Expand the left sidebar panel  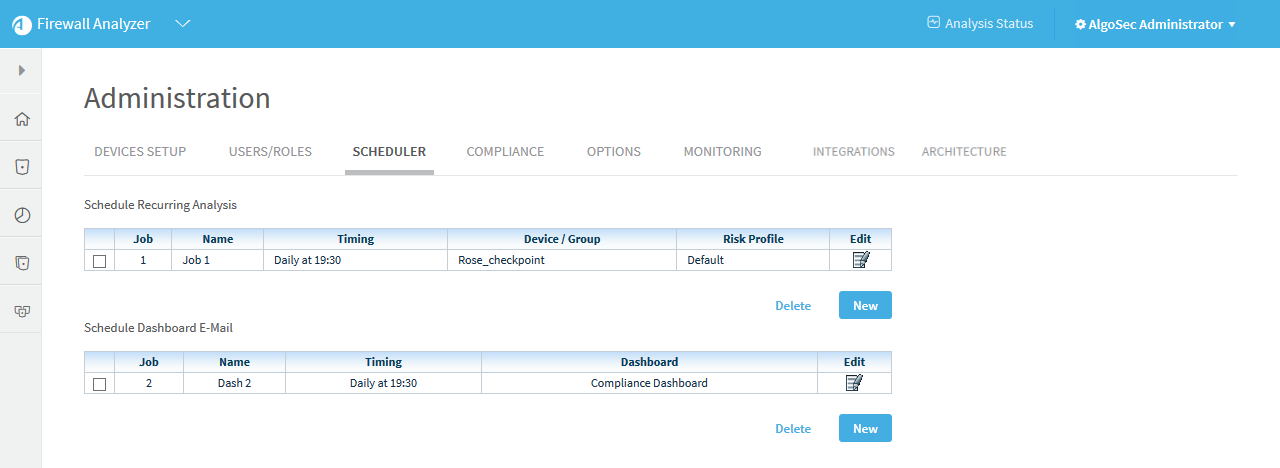[x=21, y=71]
